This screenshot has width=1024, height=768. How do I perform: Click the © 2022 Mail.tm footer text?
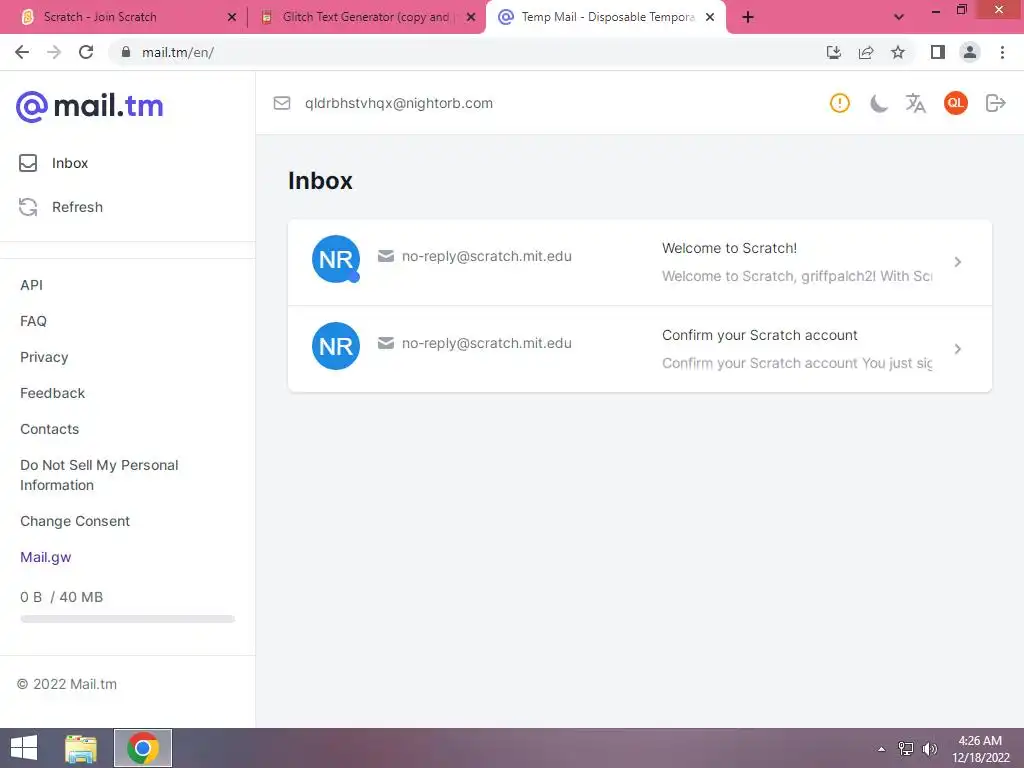pos(67,684)
